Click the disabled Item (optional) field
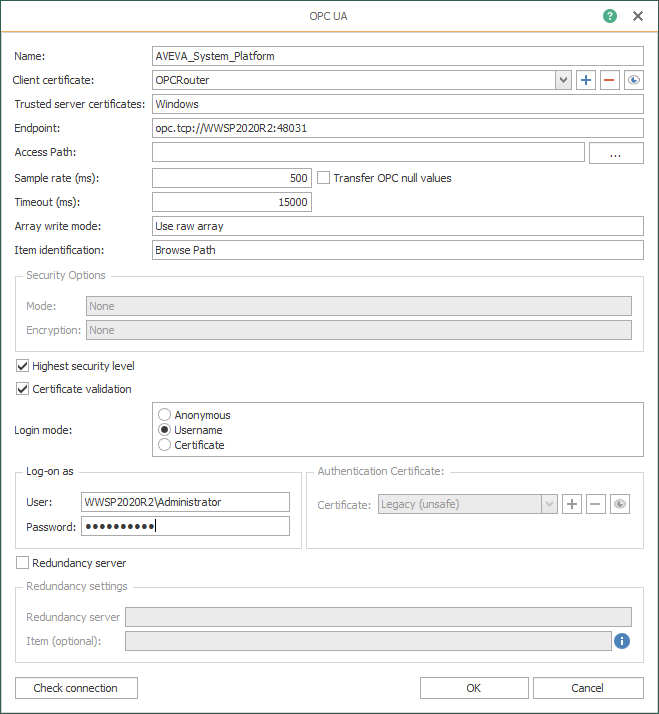Viewport: 659px width, 714px height. (368, 641)
